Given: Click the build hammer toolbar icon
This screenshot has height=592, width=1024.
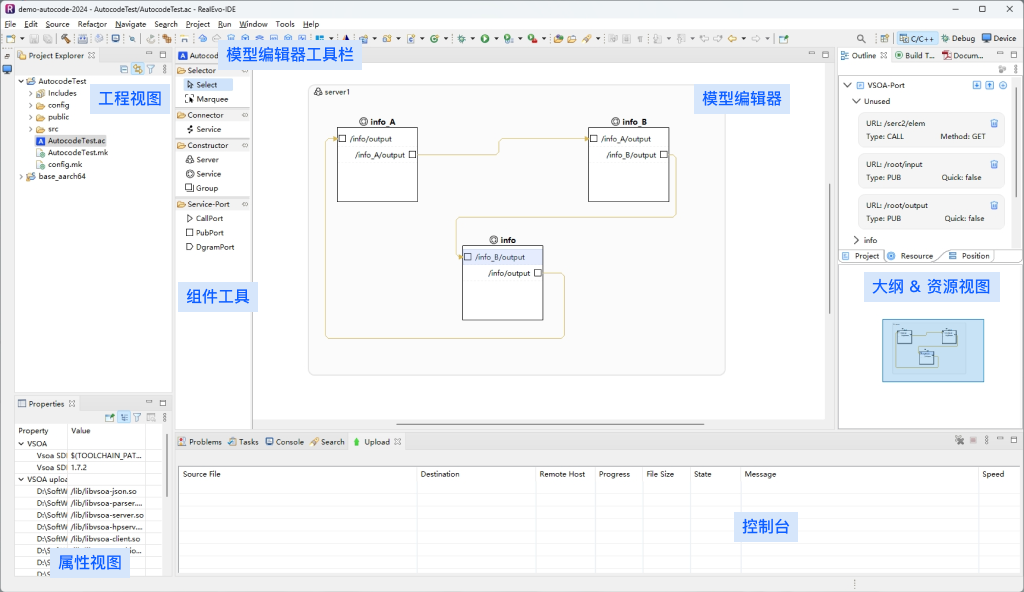Looking at the screenshot, I should tap(65, 39).
